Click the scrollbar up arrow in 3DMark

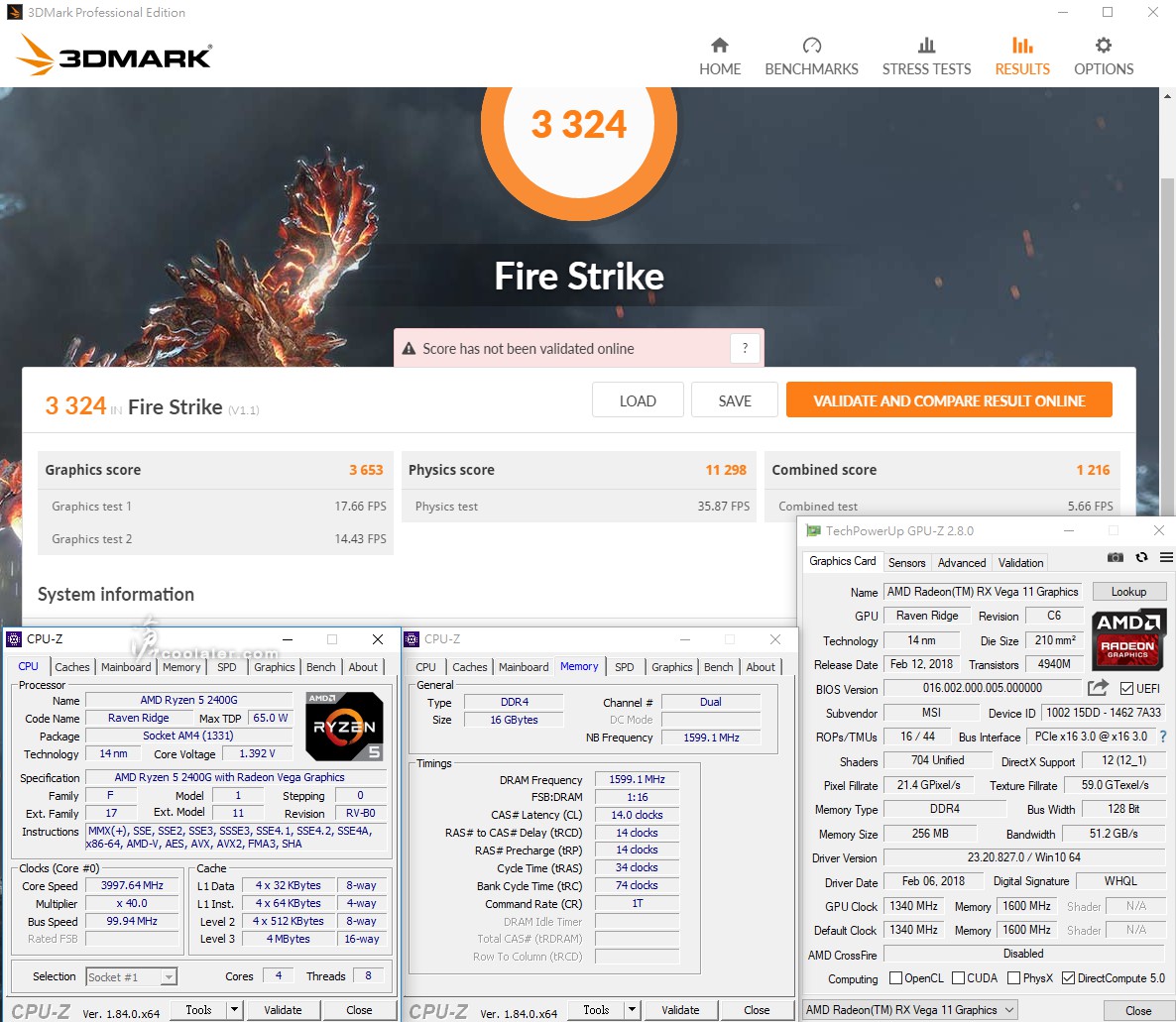[x=1168, y=96]
